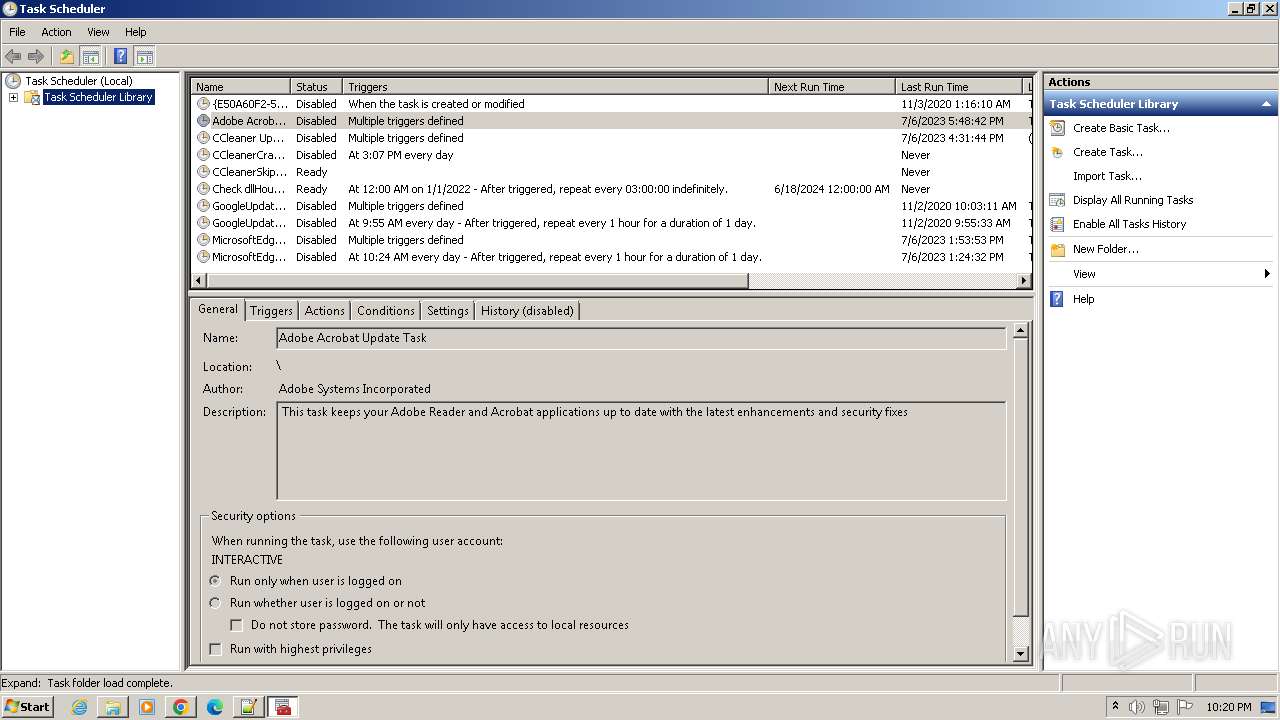This screenshot has height=720, width=1280.
Task: Click the Create Basic Task icon
Action: [x=1057, y=128]
